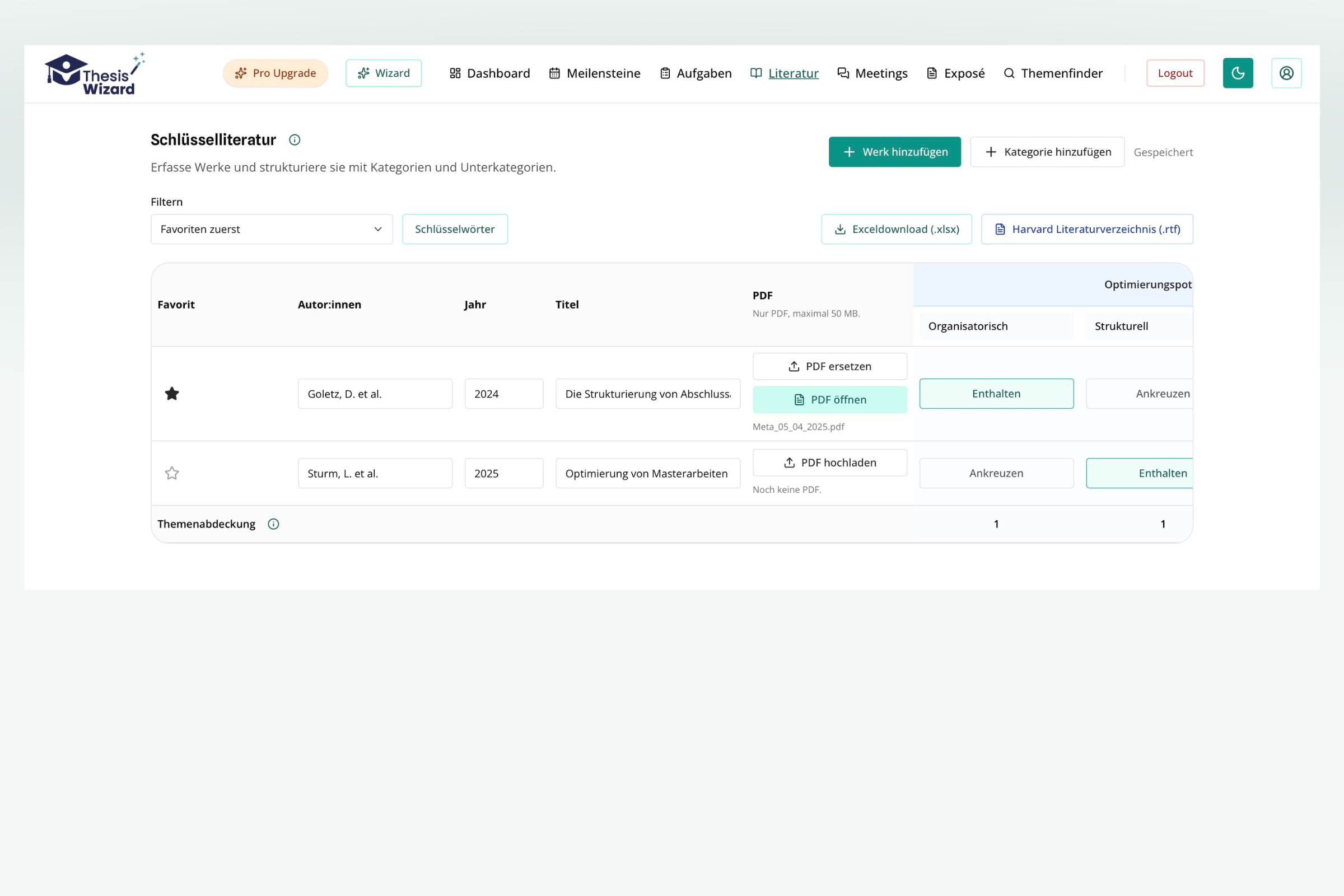Viewport: 1344px width, 896px height.
Task: Toggle dark mode moon icon
Action: 1238,73
